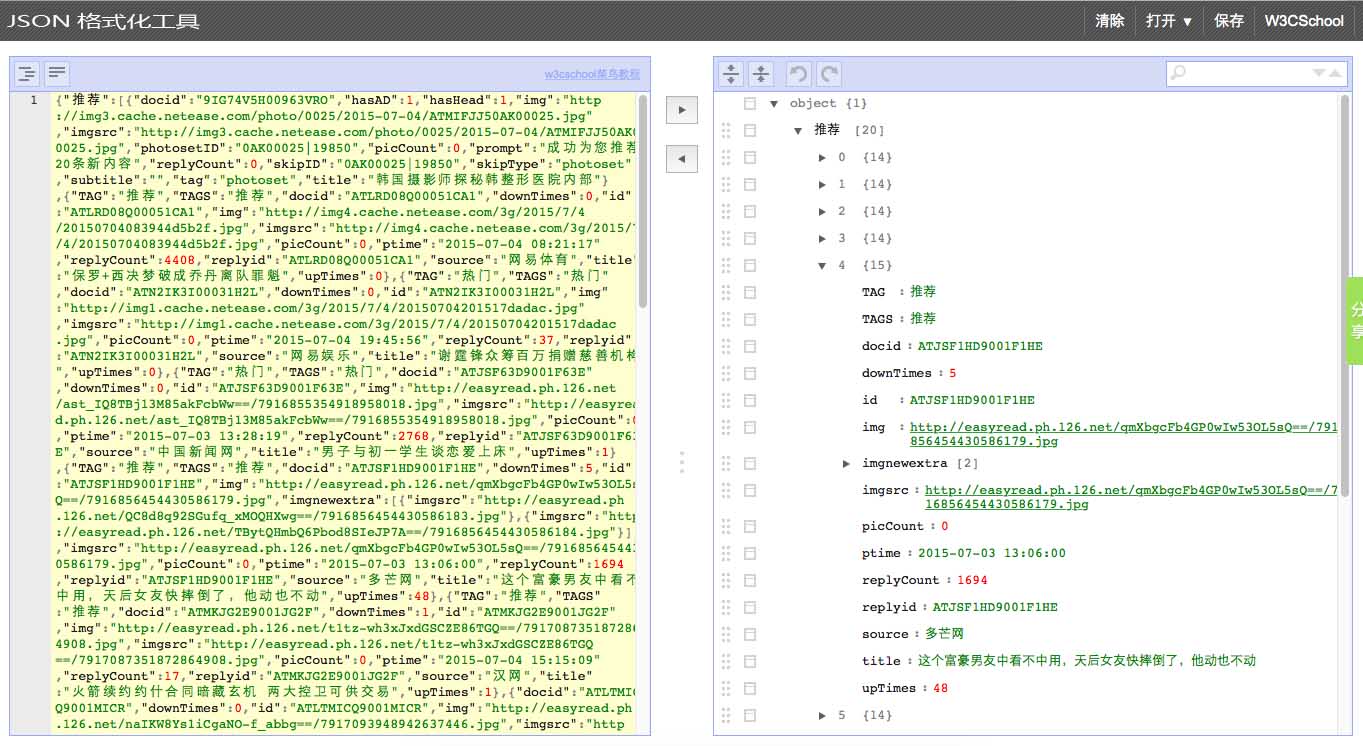Select the downTimes value 5
The width and height of the screenshot is (1363, 746).
tap(953, 373)
